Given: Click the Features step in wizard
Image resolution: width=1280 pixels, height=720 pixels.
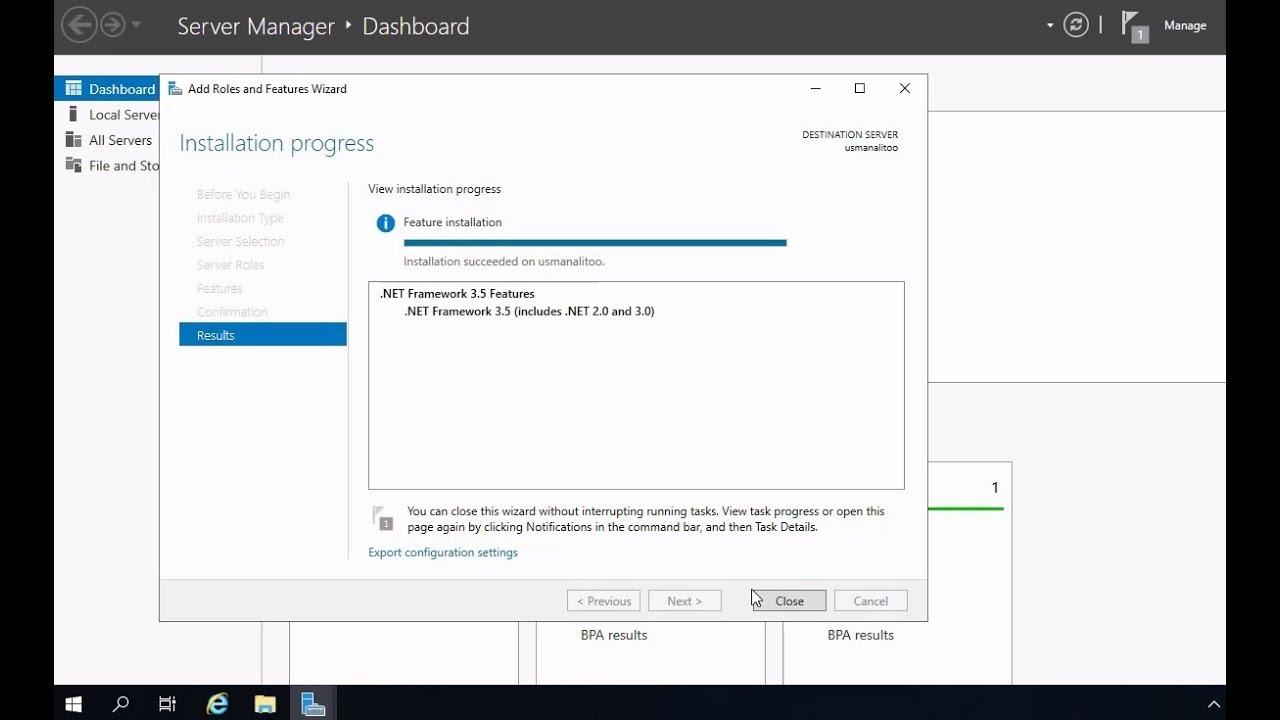Looking at the screenshot, I should [219, 289].
